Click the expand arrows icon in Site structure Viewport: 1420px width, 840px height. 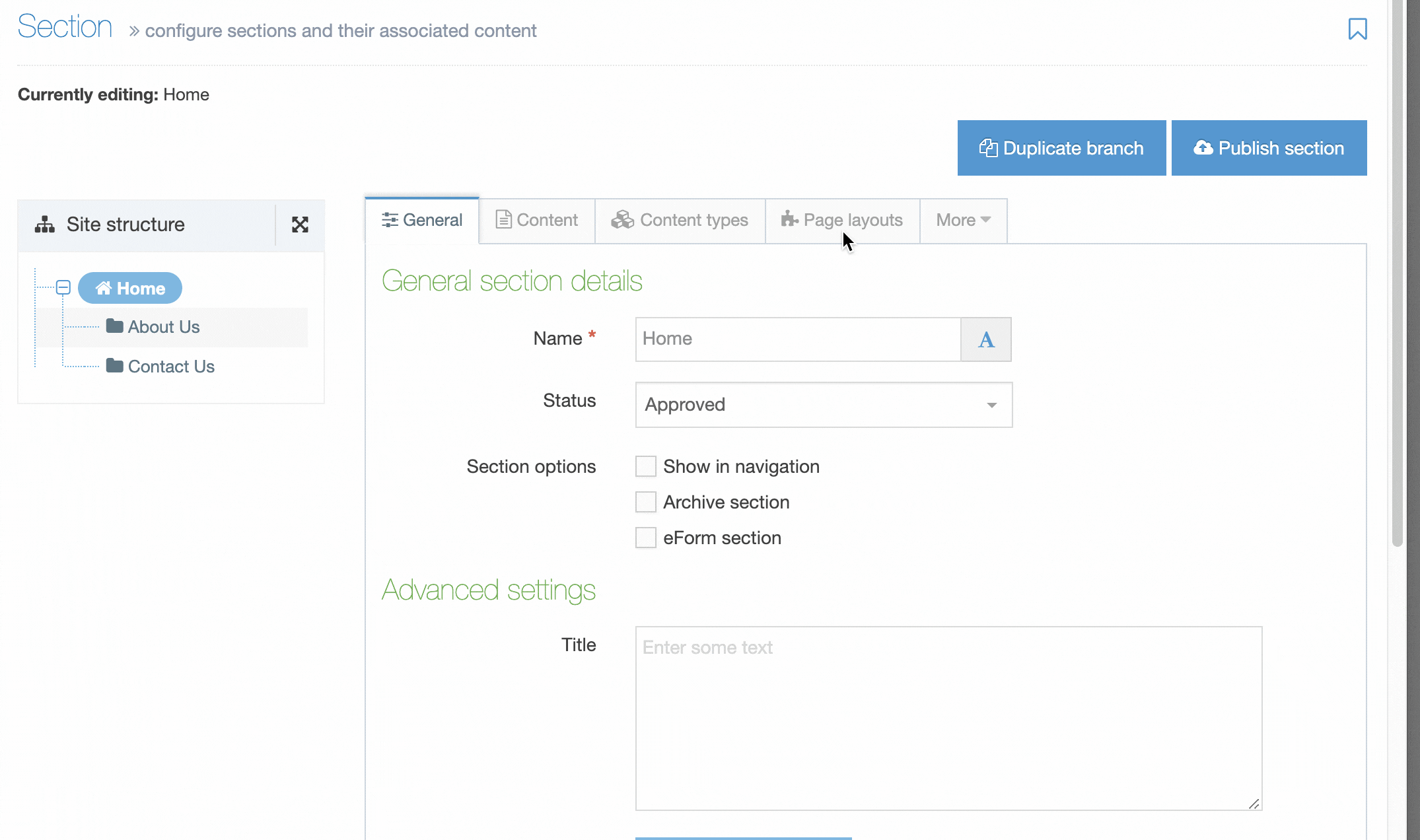[x=300, y=225]
